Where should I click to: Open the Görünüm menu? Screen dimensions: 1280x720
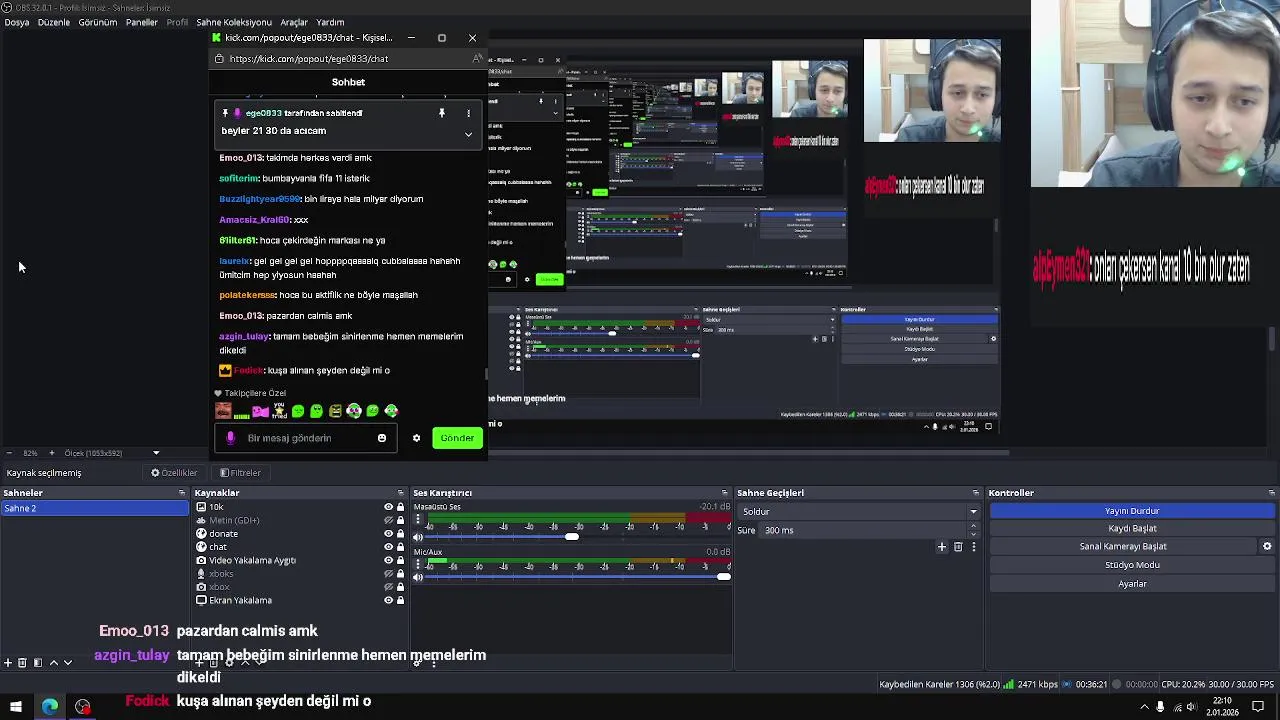point(98,22)
